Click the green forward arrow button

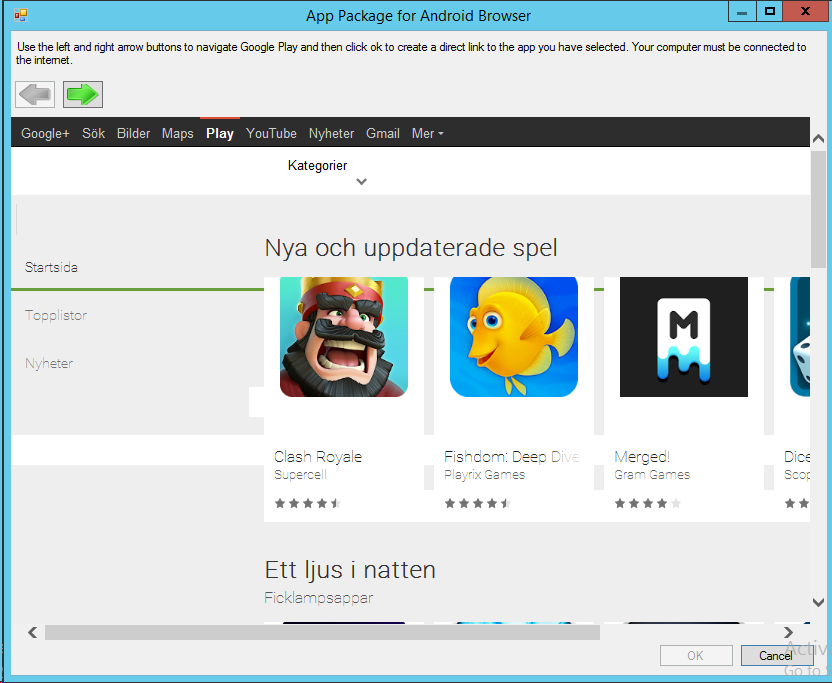[83, 94]
